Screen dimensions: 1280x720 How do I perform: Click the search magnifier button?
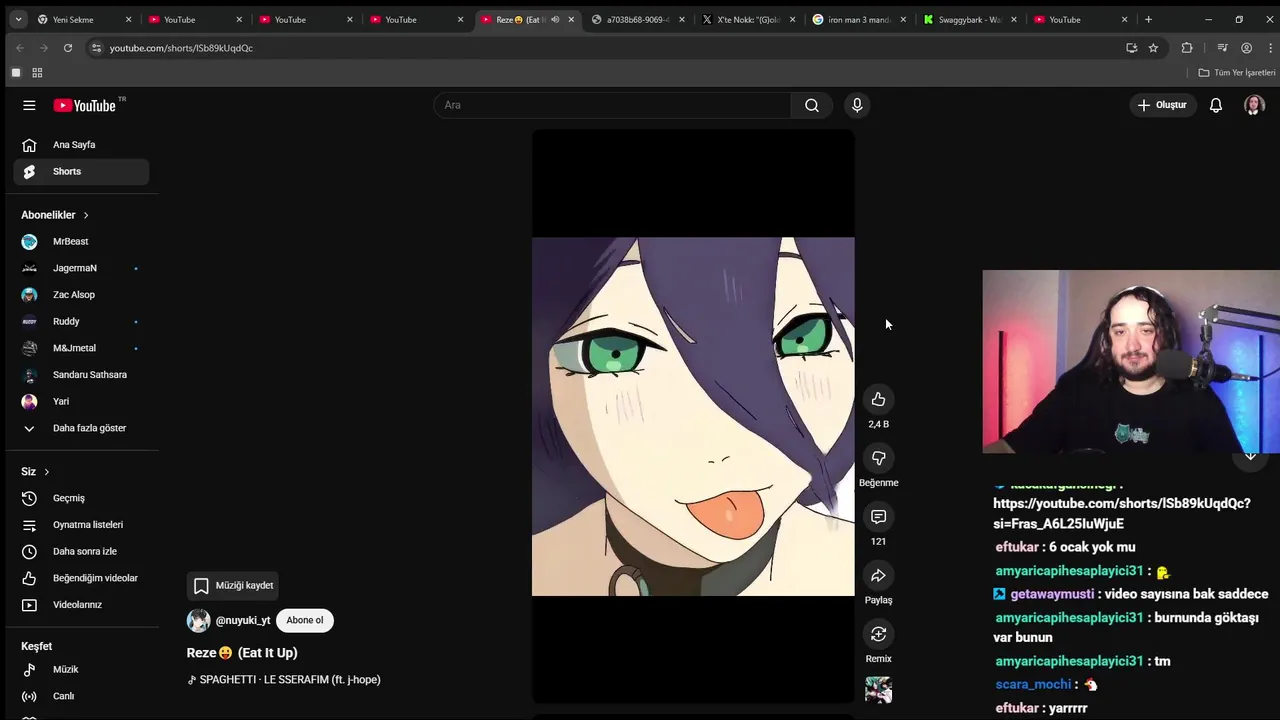click(812, 105)
